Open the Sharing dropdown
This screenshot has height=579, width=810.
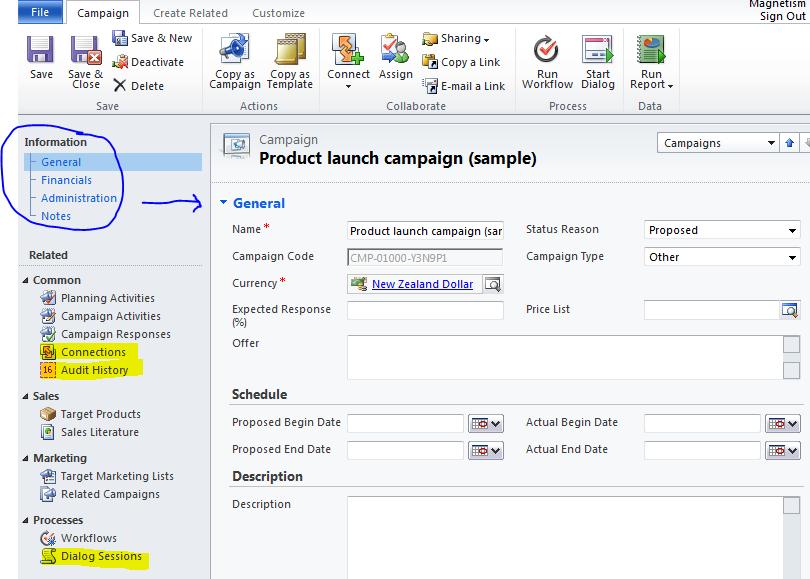pos(456,38)
